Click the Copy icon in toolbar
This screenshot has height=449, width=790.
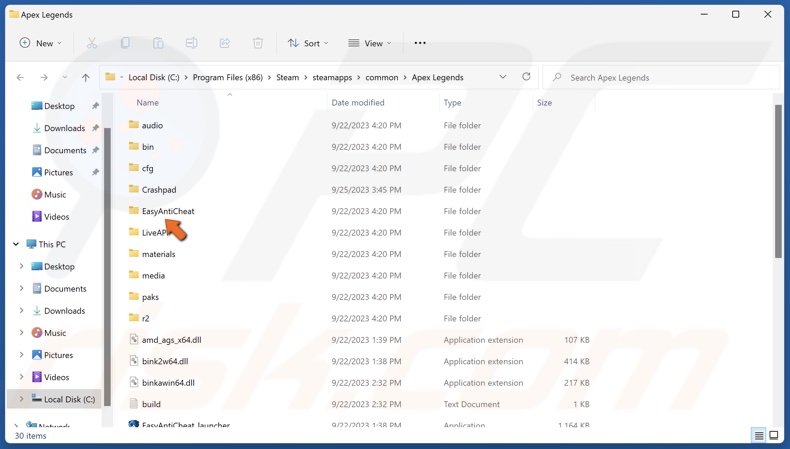(x=125, y=43)
